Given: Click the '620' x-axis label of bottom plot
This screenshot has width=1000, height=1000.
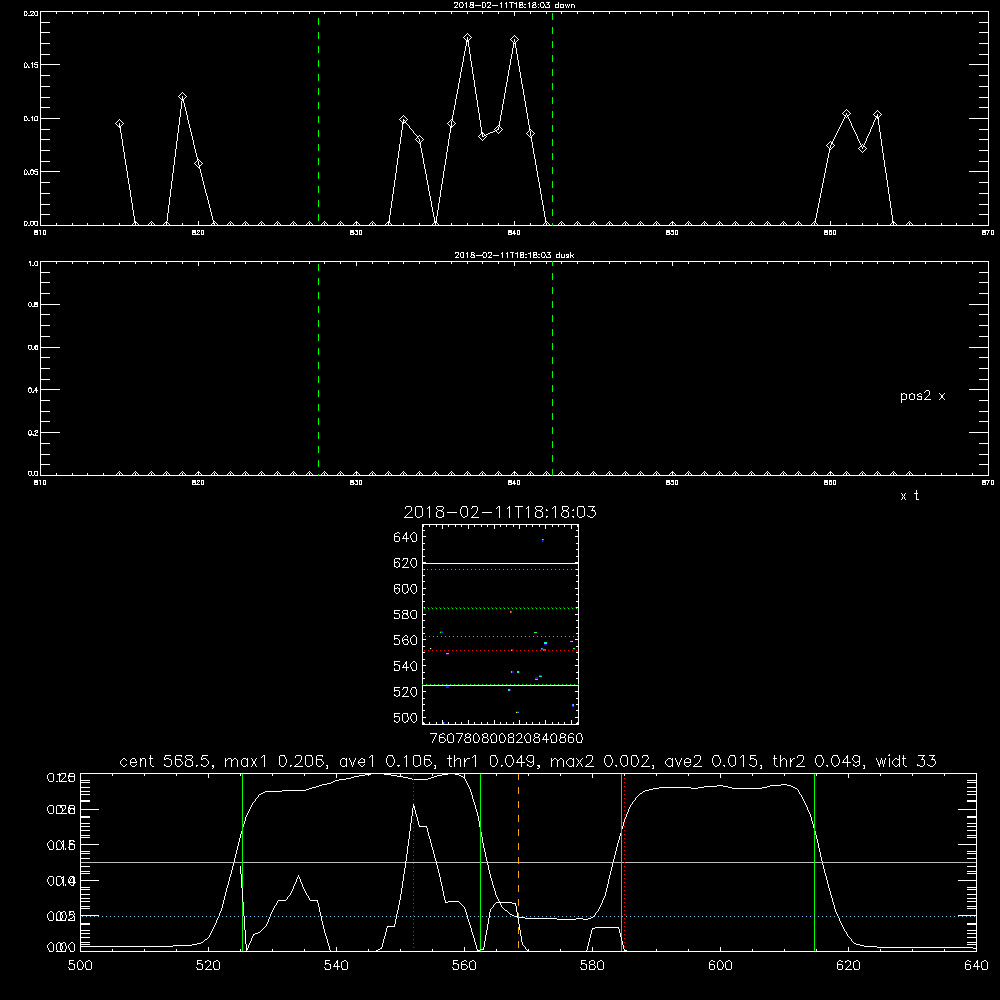Looking at the screenshot, I should (x=849, y=966).
